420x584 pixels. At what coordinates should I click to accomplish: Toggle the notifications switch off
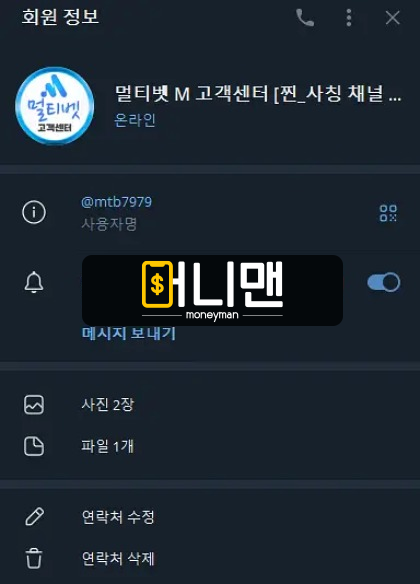coord(384,282)
